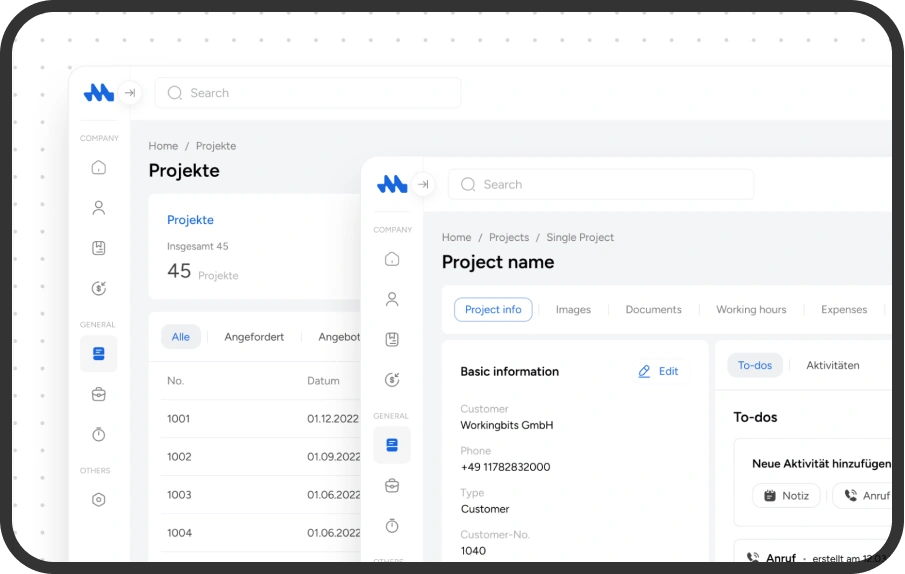The height and width of the screenshot is (574, 905).
Task: Click the stopwatch icon in the Project name sidebar
Action: pos(392,526)
